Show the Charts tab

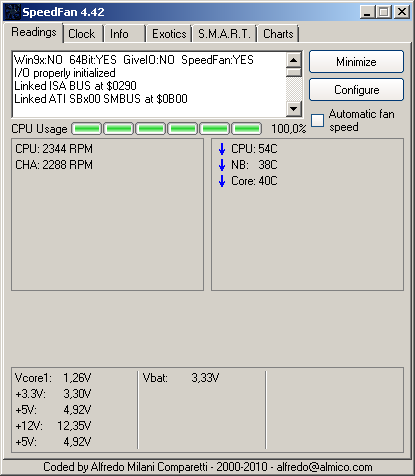(278, 34)
